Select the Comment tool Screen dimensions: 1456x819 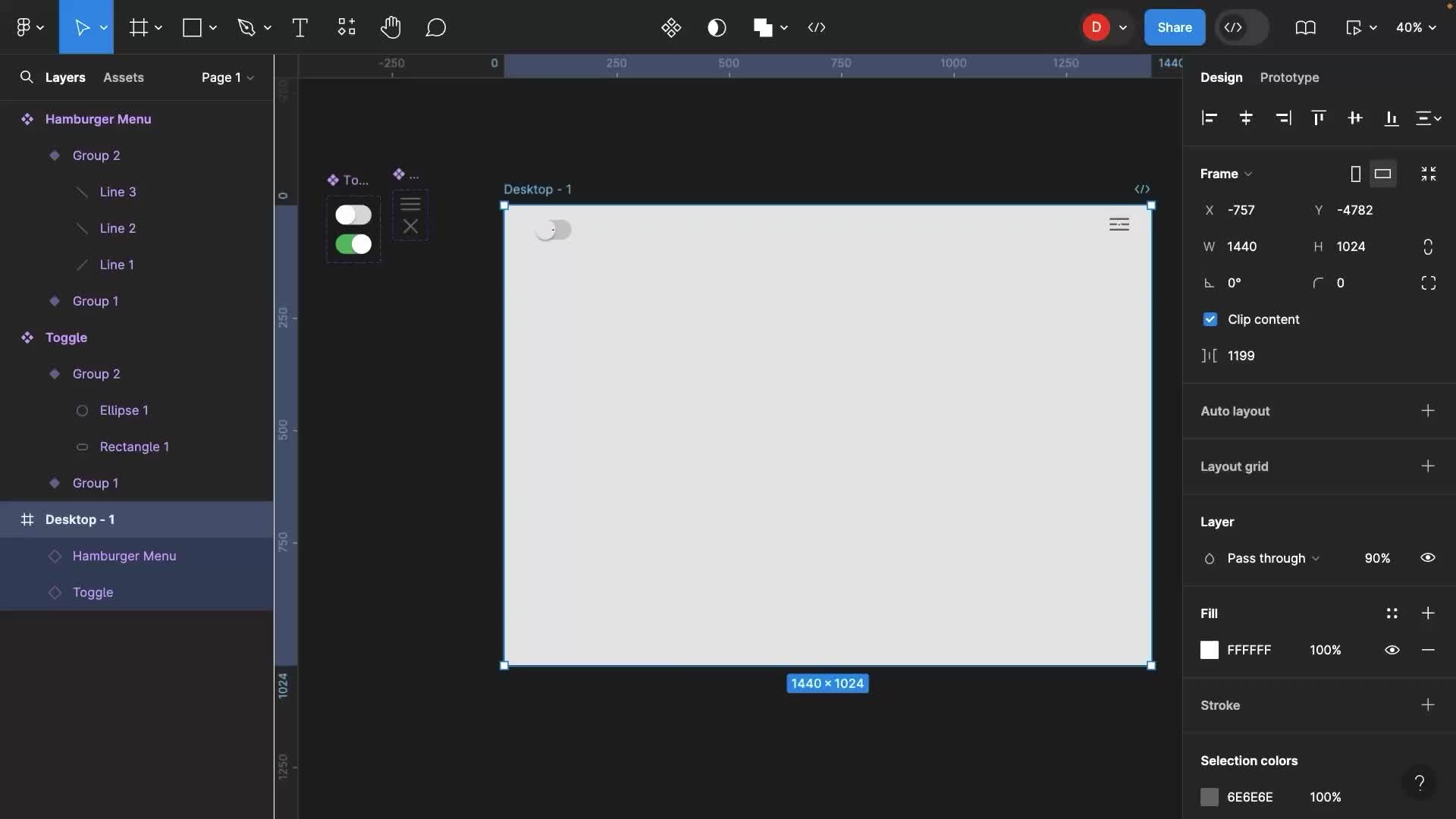(x=435, y=27)
